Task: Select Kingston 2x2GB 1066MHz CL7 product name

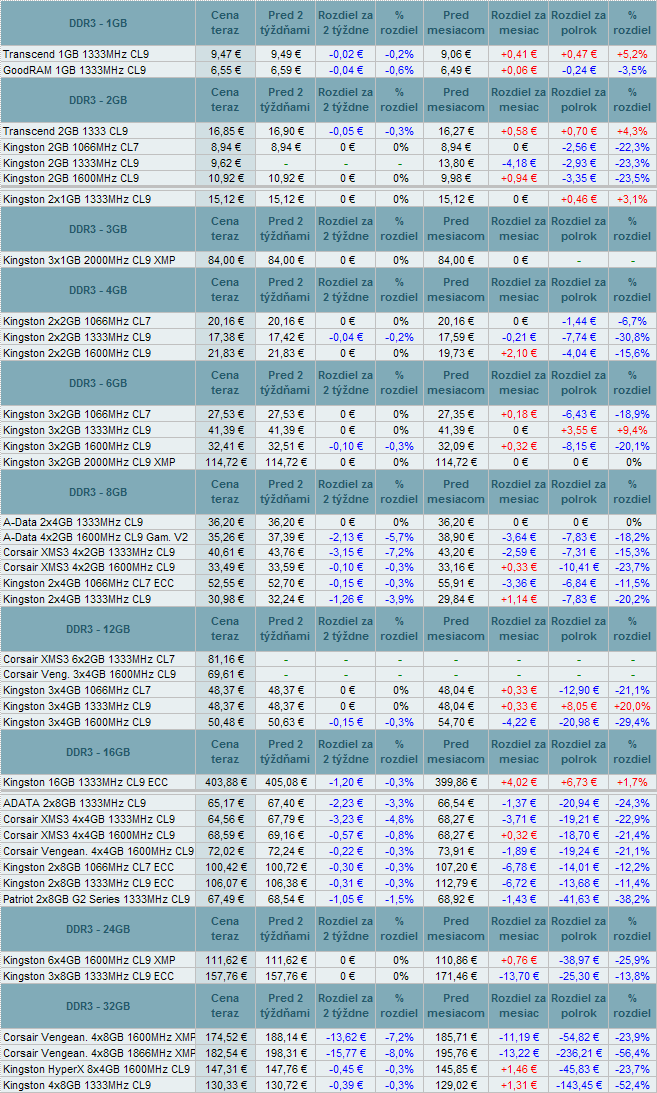Action: 77,321
